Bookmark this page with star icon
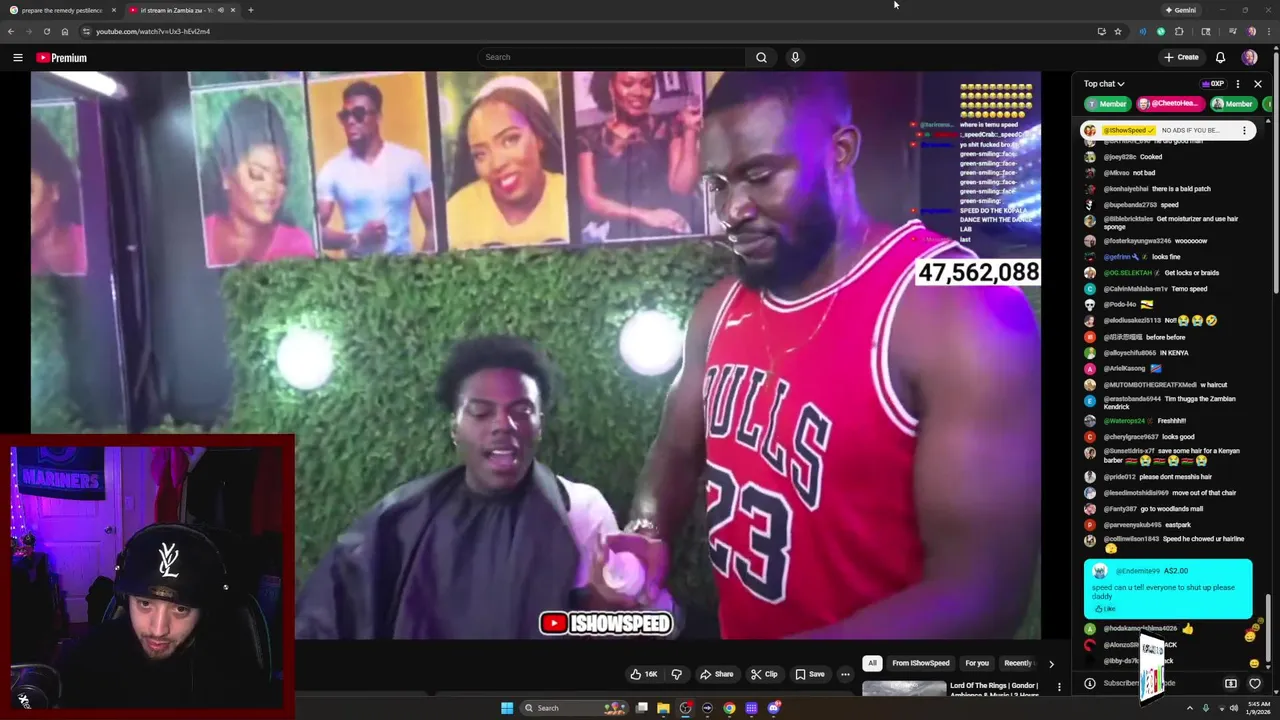 coord(1118,31)
